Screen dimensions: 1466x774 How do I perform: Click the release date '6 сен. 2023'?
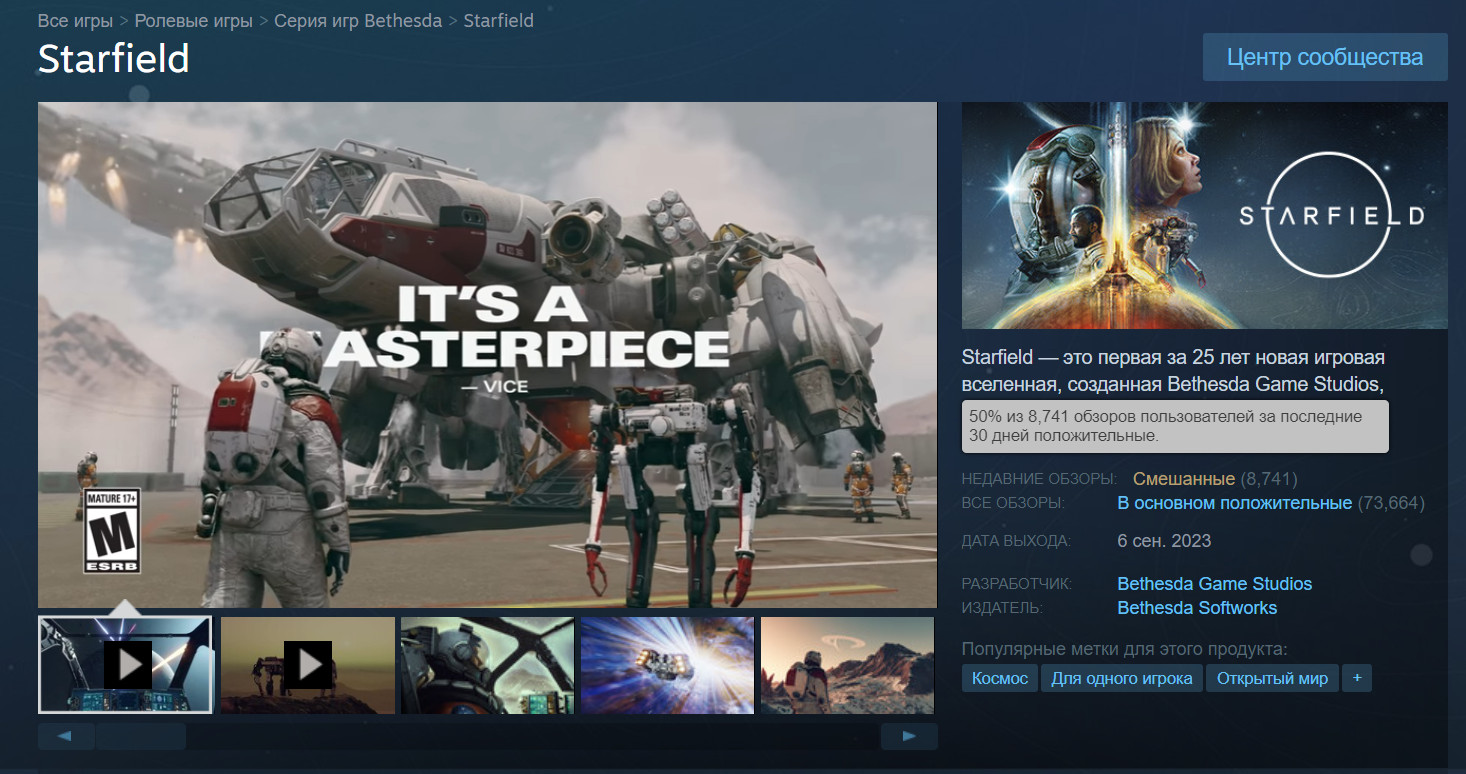[x=1164, y=541]
